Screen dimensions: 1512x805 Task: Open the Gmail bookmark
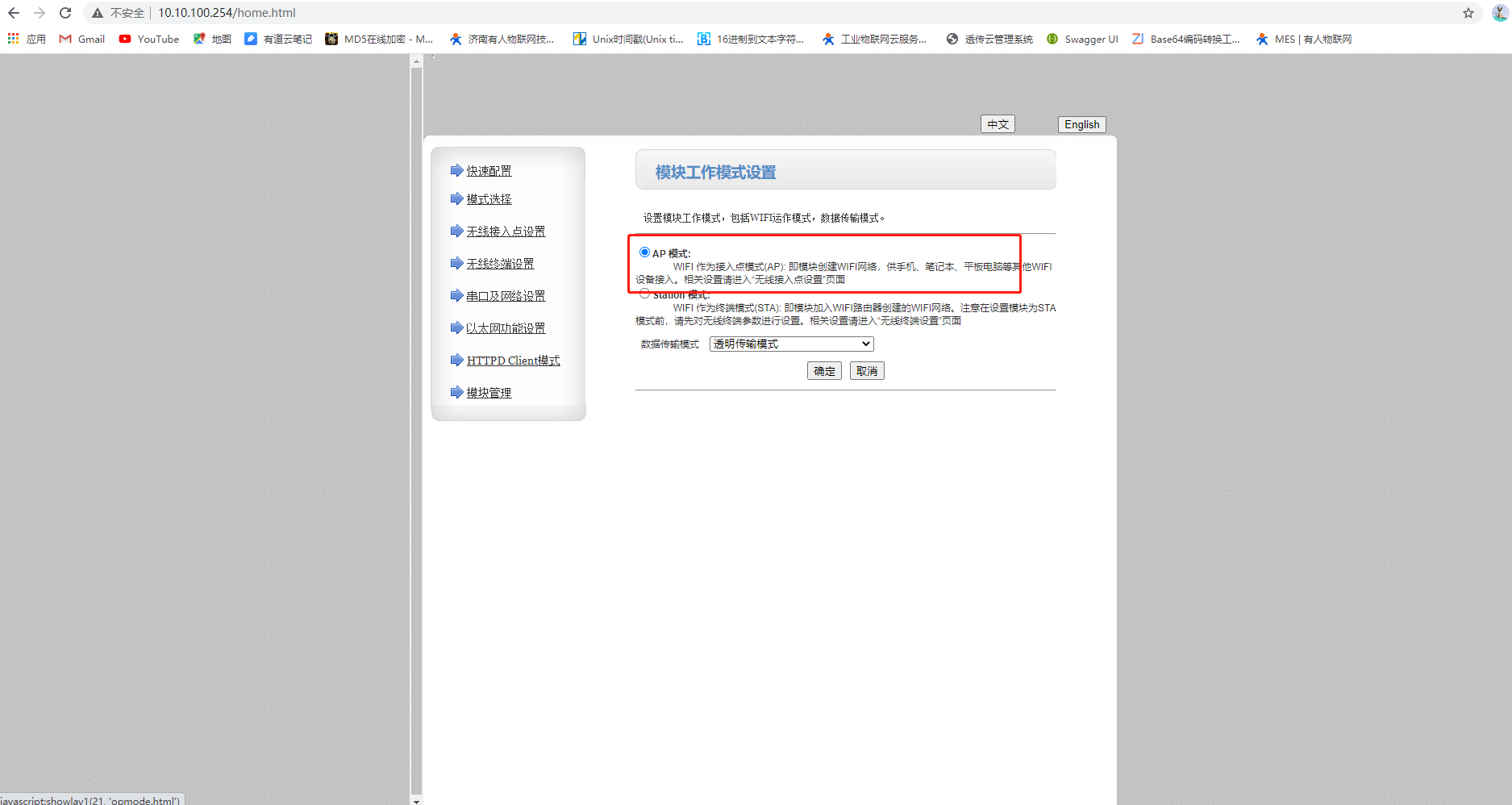82,39
